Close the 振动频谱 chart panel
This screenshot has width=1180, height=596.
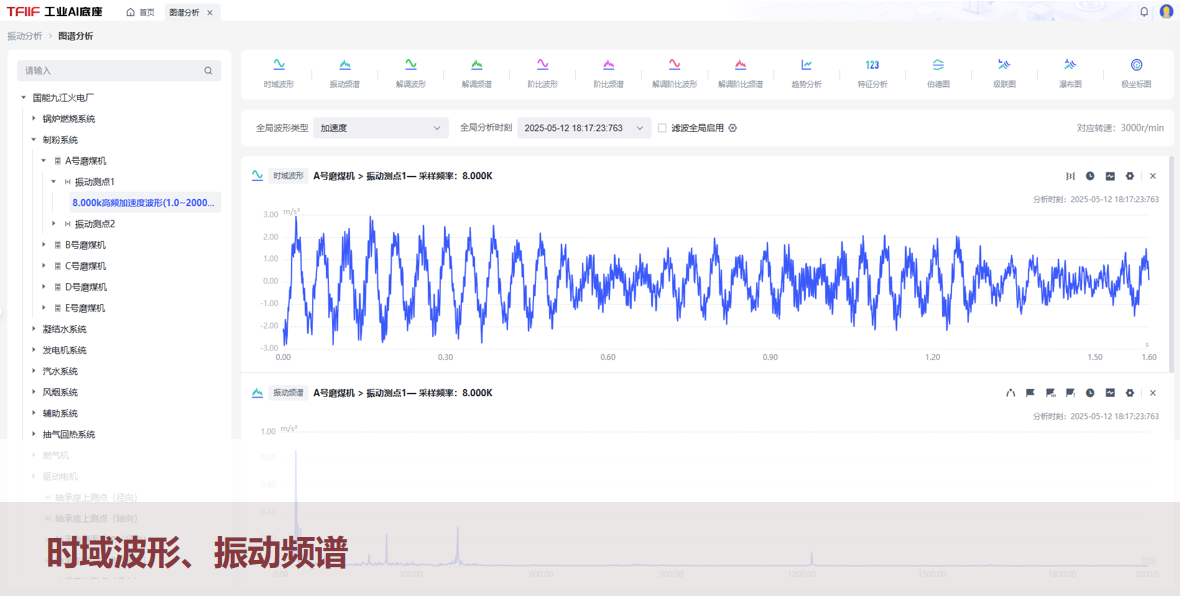[1153, 393]
